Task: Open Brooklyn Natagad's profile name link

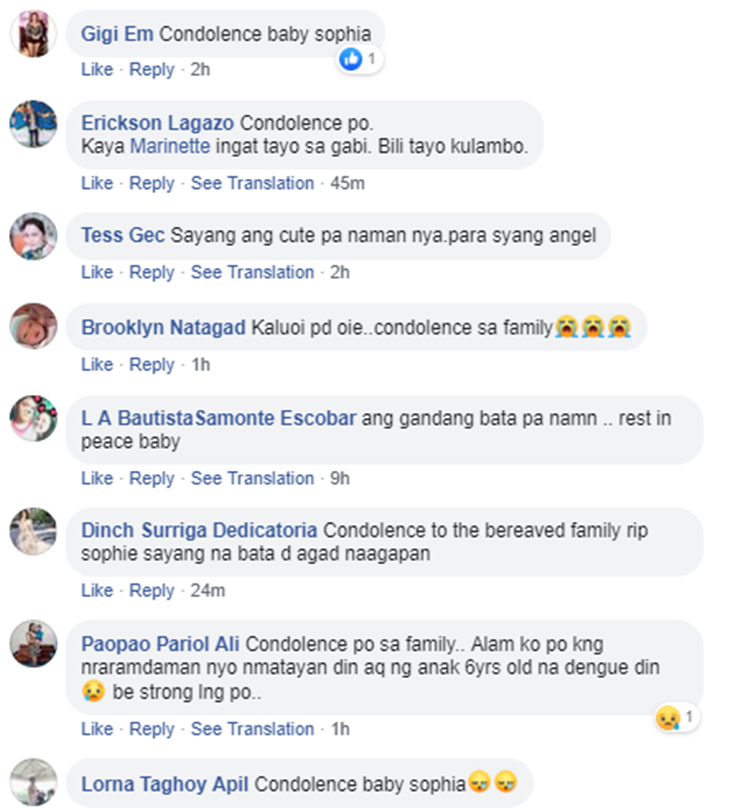Action: (x=163, y=328)
